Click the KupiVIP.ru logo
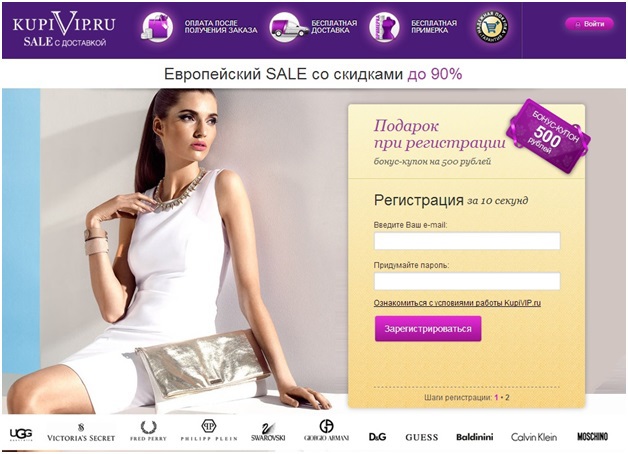Image resolution: width=628 pixels, height=454 pixels. click(x=63, y=29)
